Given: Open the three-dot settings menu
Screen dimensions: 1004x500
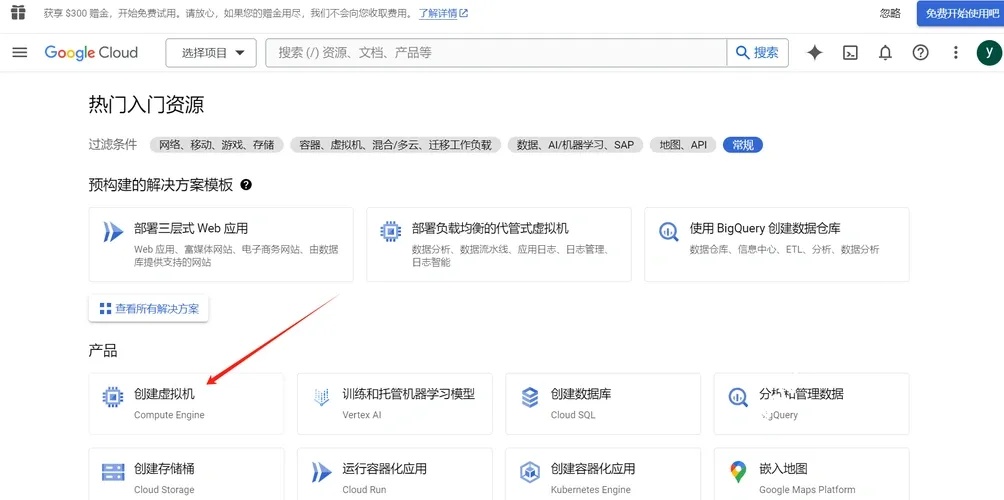Looking at the screenshot, I should (955, 52).
